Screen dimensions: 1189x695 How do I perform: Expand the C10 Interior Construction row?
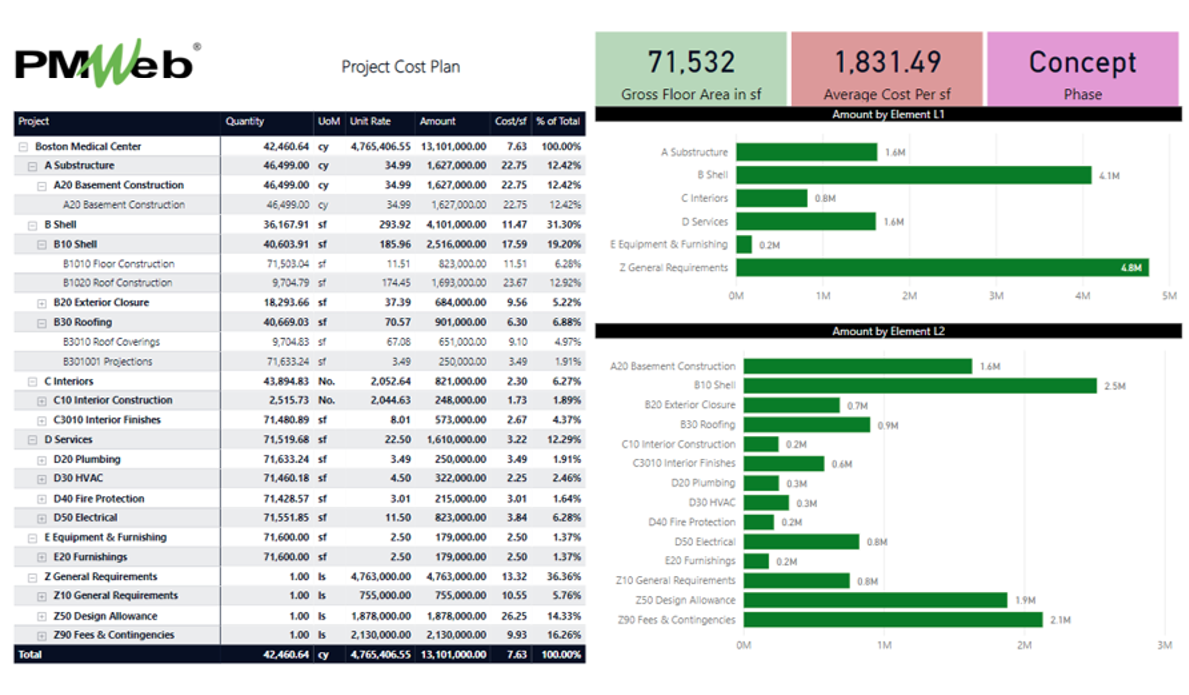42,401
